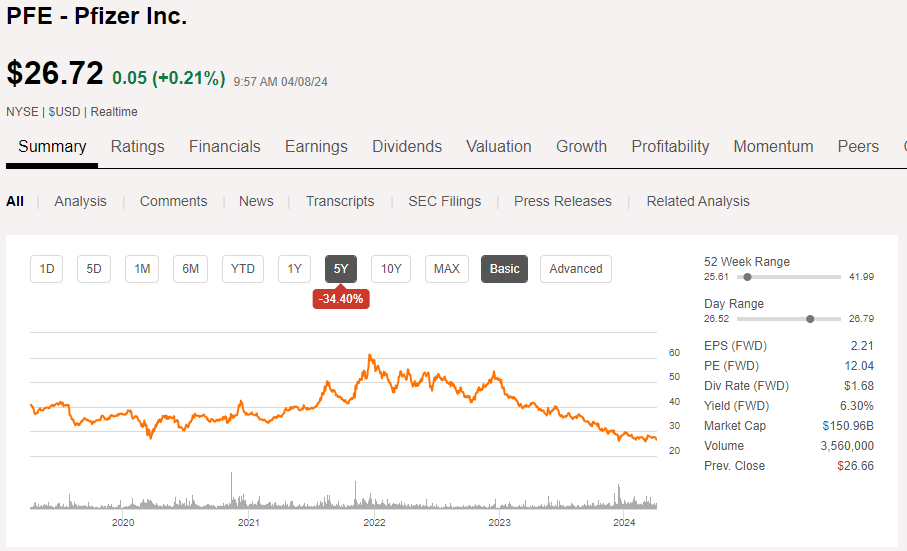Switch chart to 10Y range
Image resolution: width=907 pixels, height=551 pixels.
tap(391, 269)
